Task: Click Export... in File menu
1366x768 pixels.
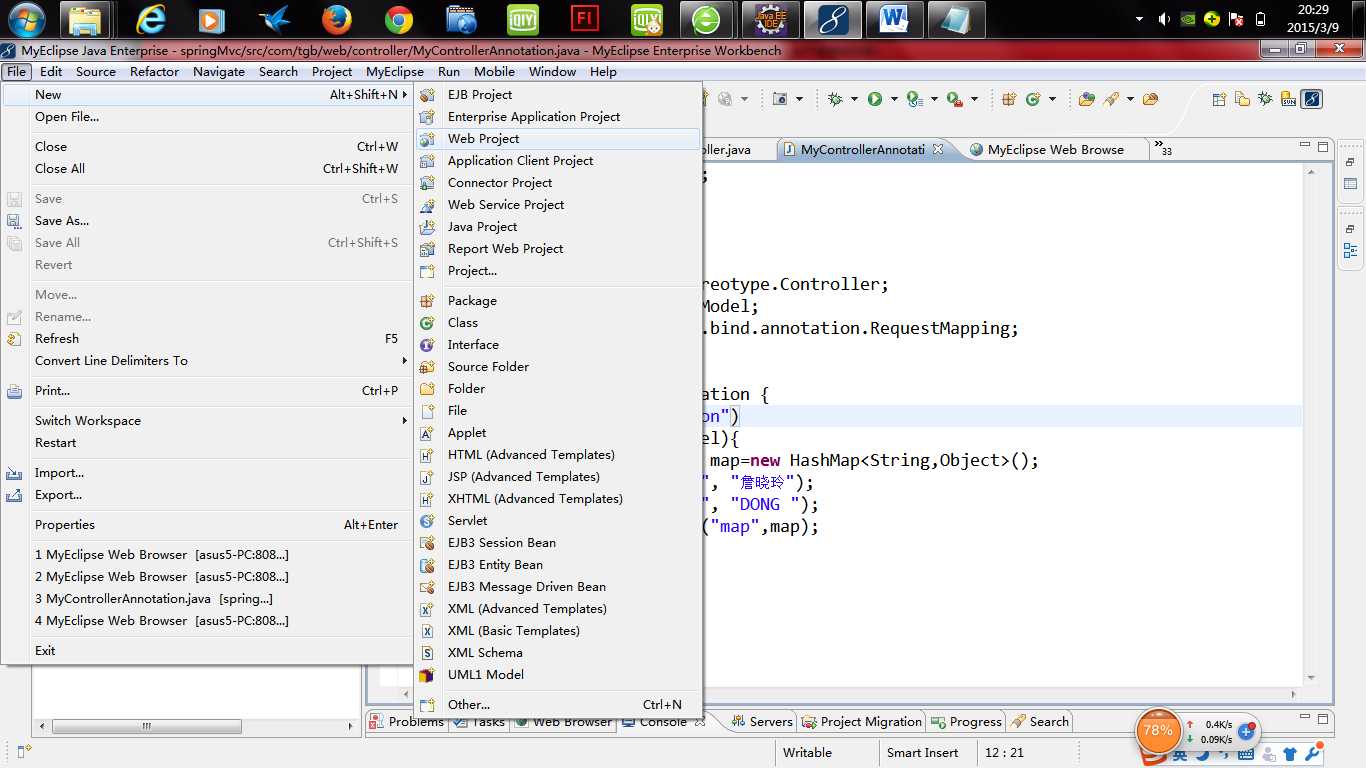Action: pyautogui.click(x=209, y=495)
